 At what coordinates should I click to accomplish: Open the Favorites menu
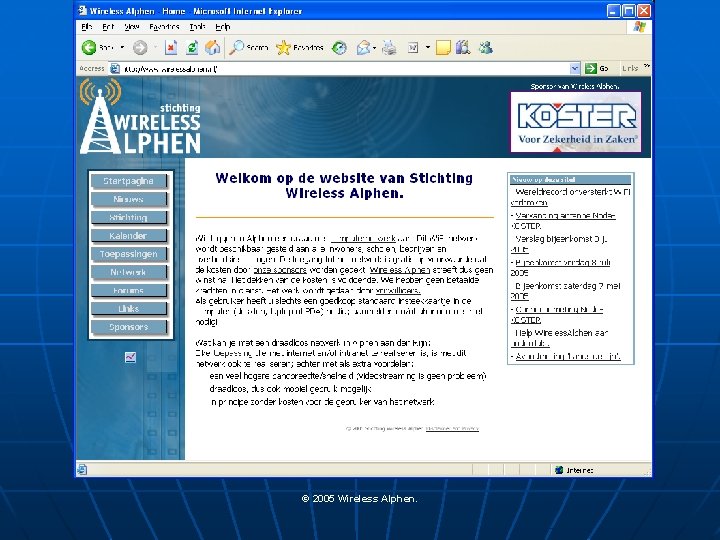click(164, 27)
